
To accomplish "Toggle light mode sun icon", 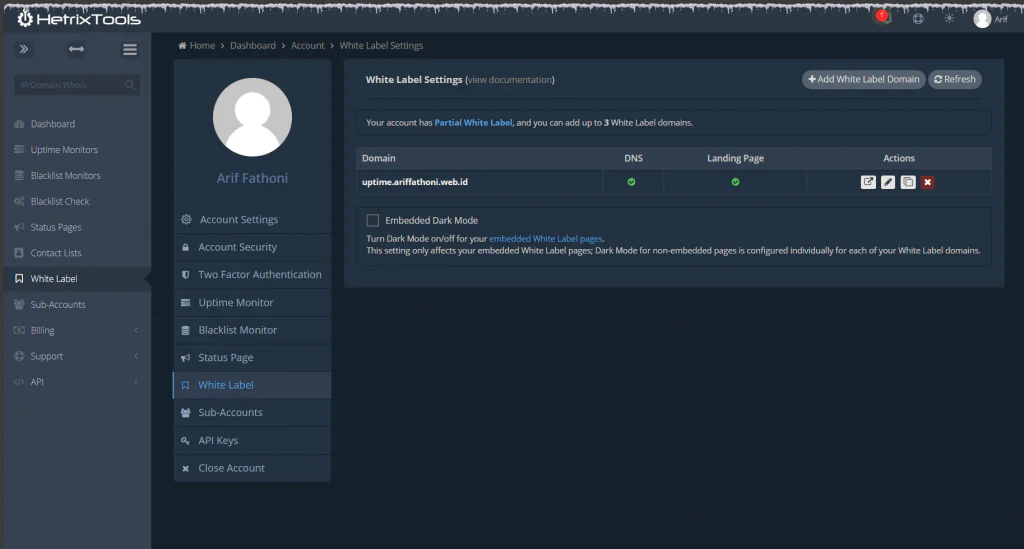I will (x=949, y=18).
